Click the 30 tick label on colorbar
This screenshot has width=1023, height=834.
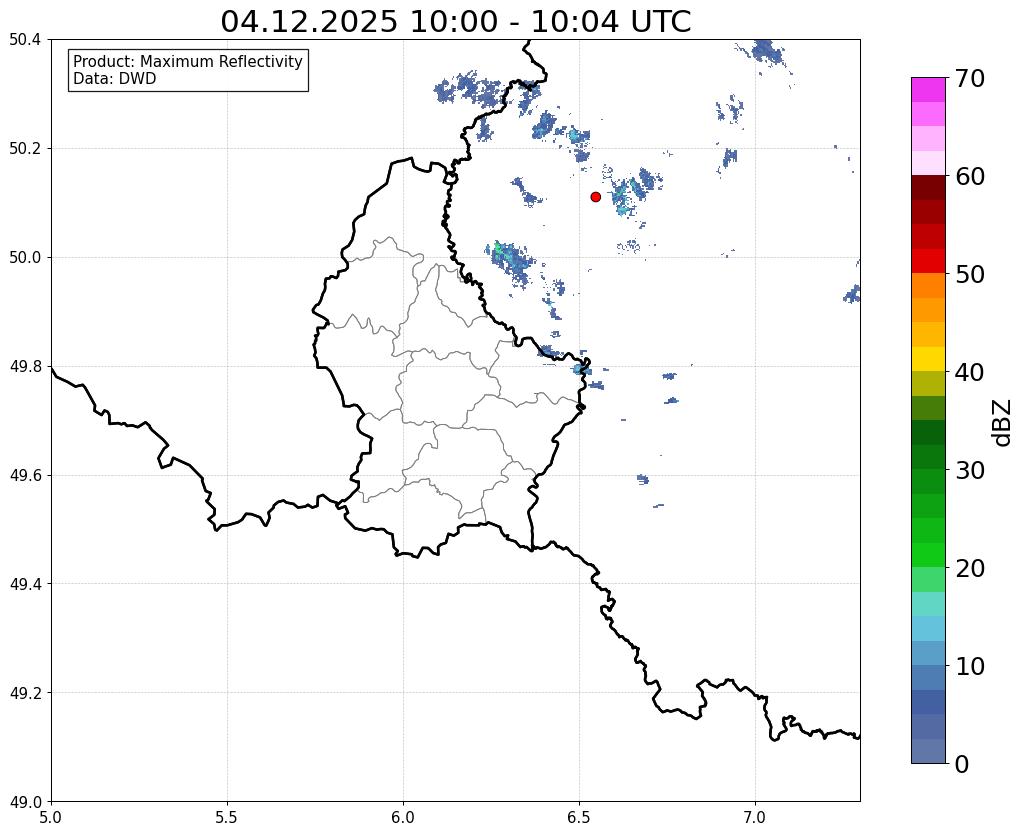click(970, 470)
